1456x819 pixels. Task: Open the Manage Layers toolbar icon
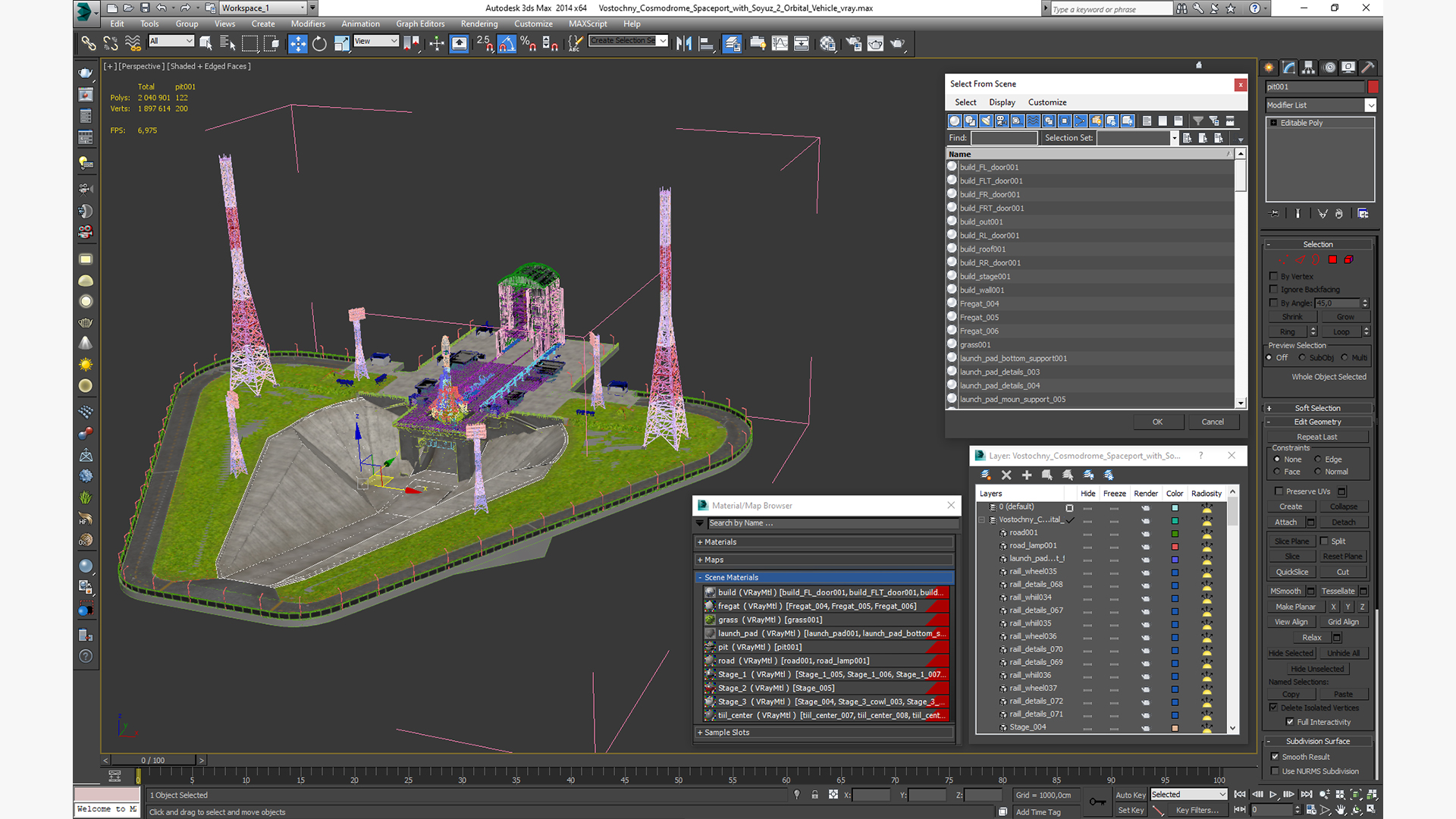[x=732, y=43]
